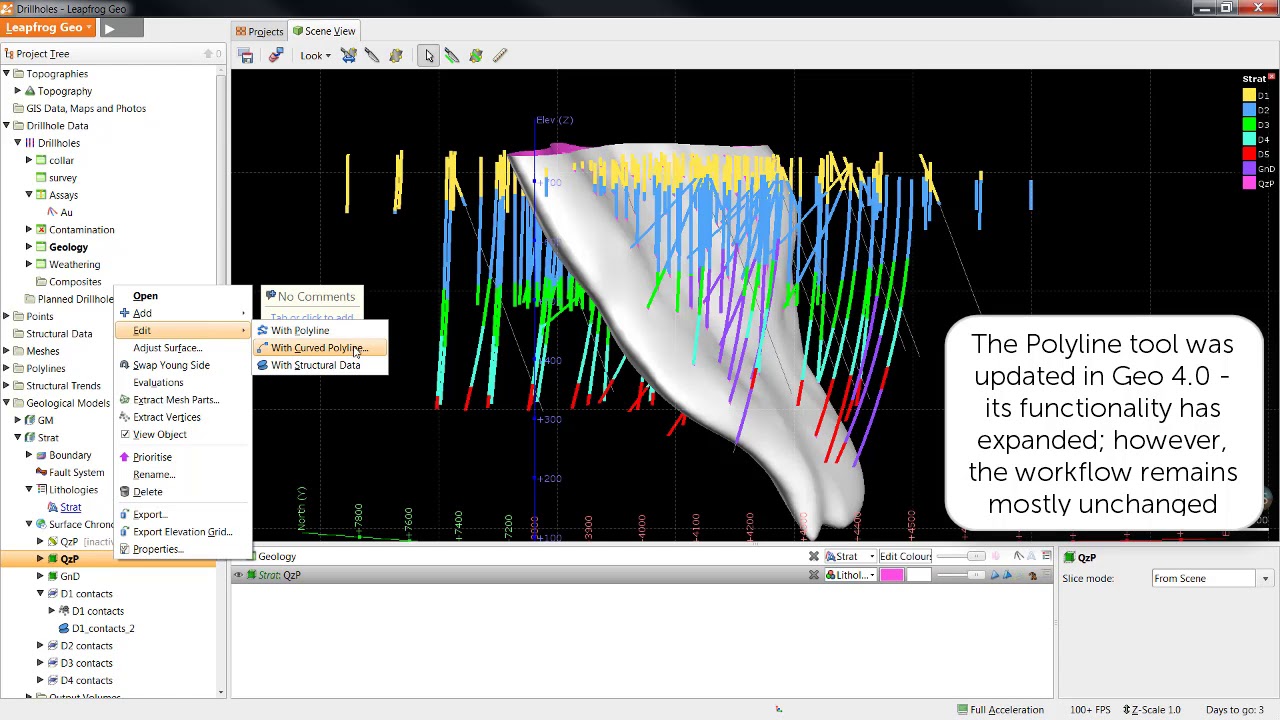The image size is (1280, 720).
Task: Close the Strat legend in the scene
Action: coord(1272,78)
